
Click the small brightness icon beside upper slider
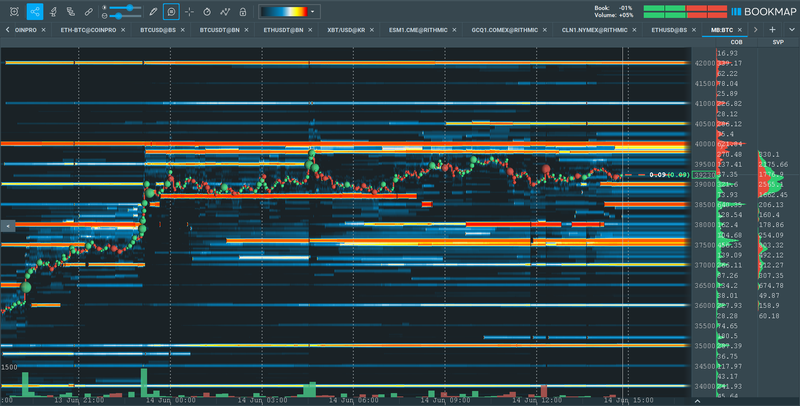point(105,8)
